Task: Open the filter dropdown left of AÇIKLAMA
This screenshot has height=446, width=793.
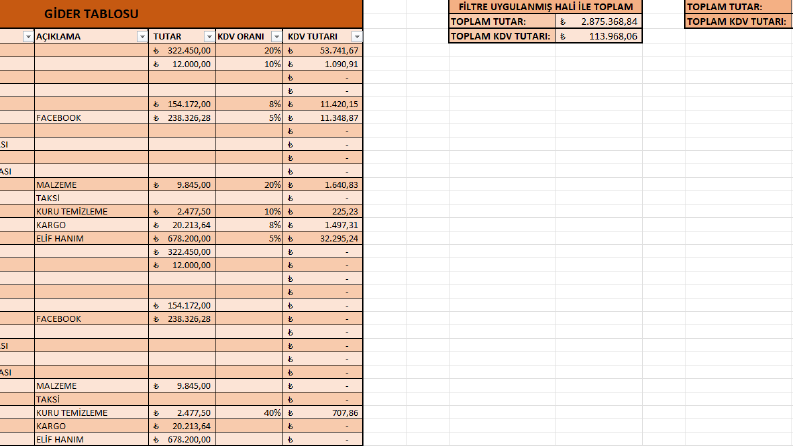Action: pyautogui.click(x=28, y=36)
